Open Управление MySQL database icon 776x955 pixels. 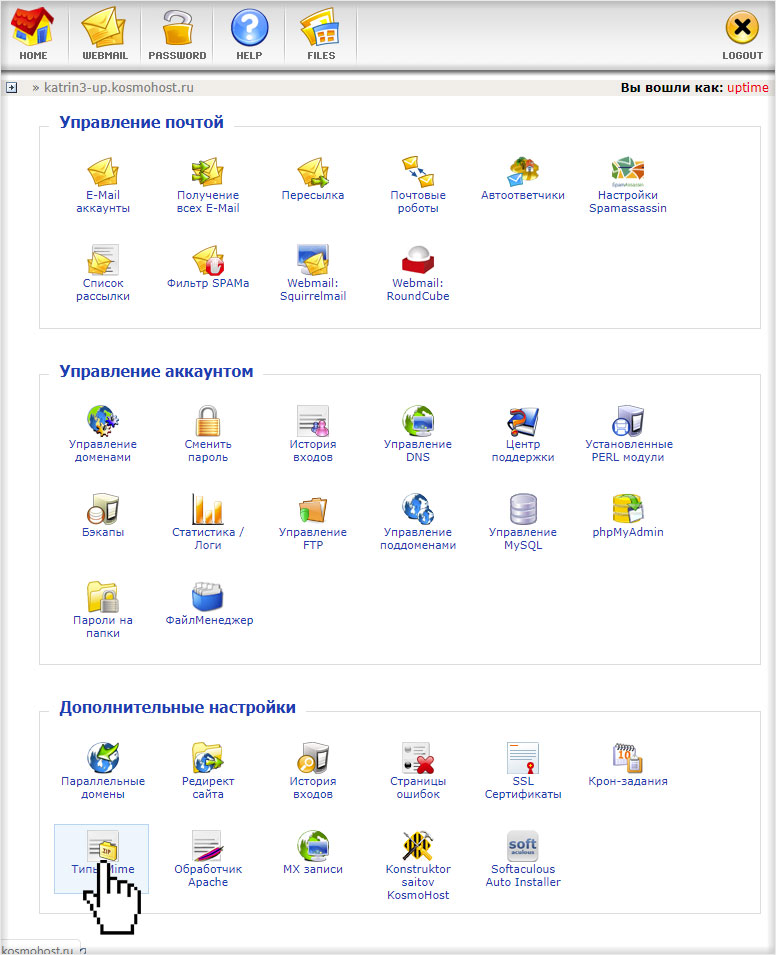[x=523, y=509]
